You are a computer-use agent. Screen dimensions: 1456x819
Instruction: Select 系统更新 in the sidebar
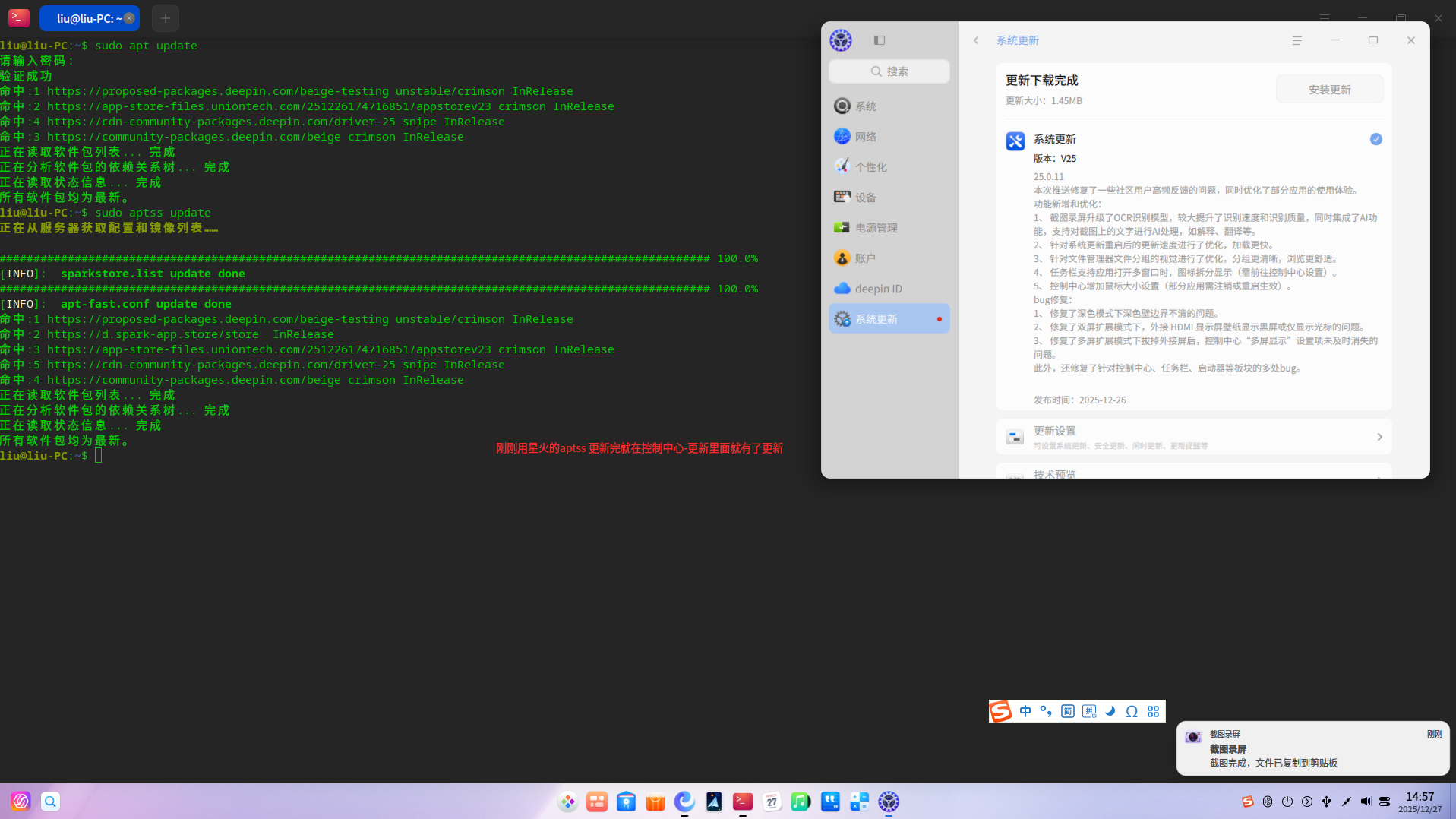tap(889, 319)
